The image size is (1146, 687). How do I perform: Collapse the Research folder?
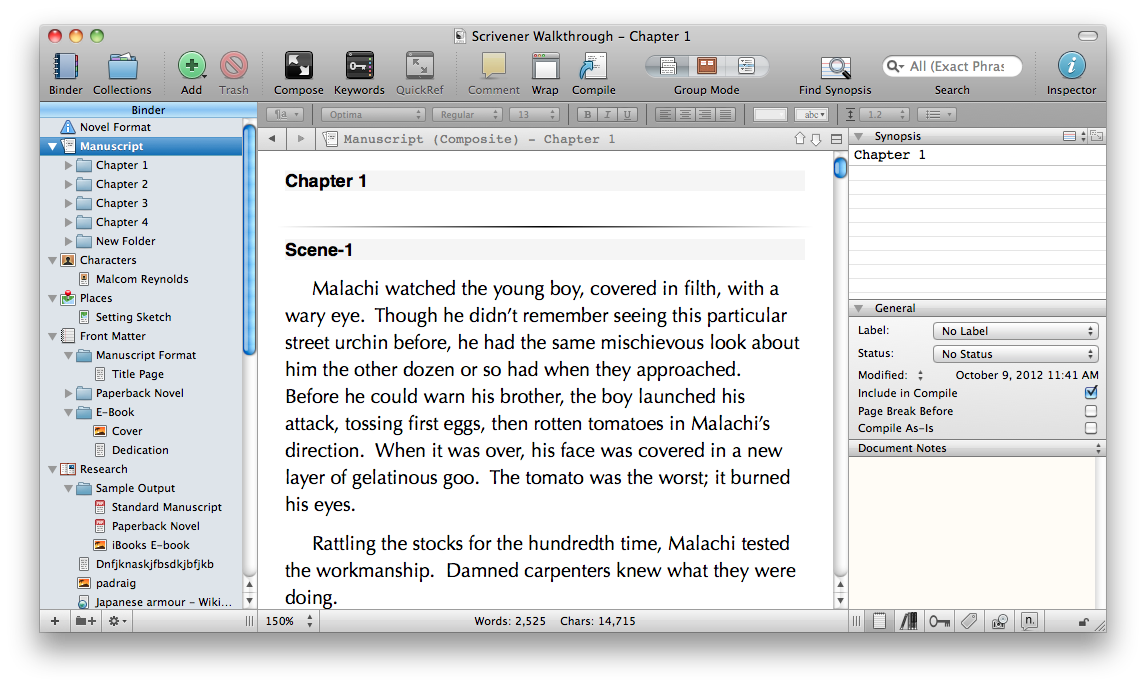[x=53, y=469]
